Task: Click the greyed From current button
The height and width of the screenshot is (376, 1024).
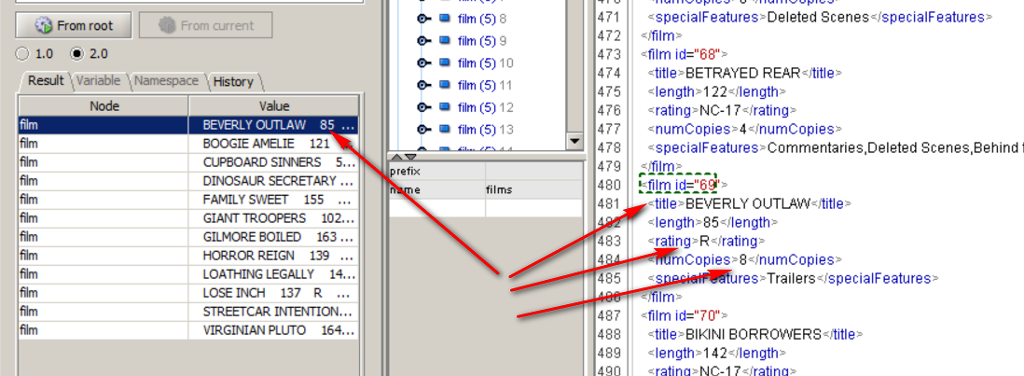Action: [206, 25]
